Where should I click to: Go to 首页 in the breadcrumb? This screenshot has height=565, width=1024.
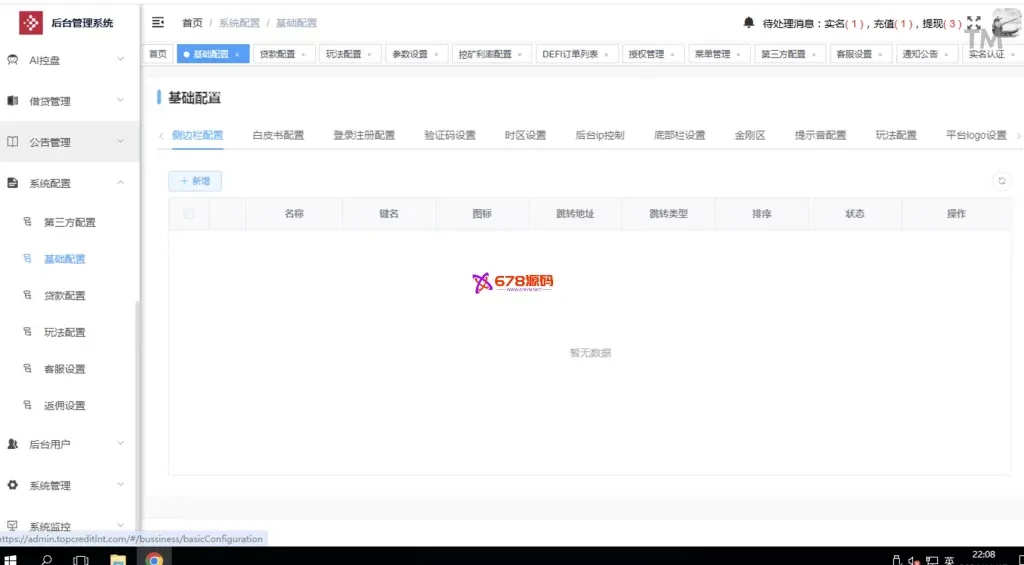tap(192, 22)
